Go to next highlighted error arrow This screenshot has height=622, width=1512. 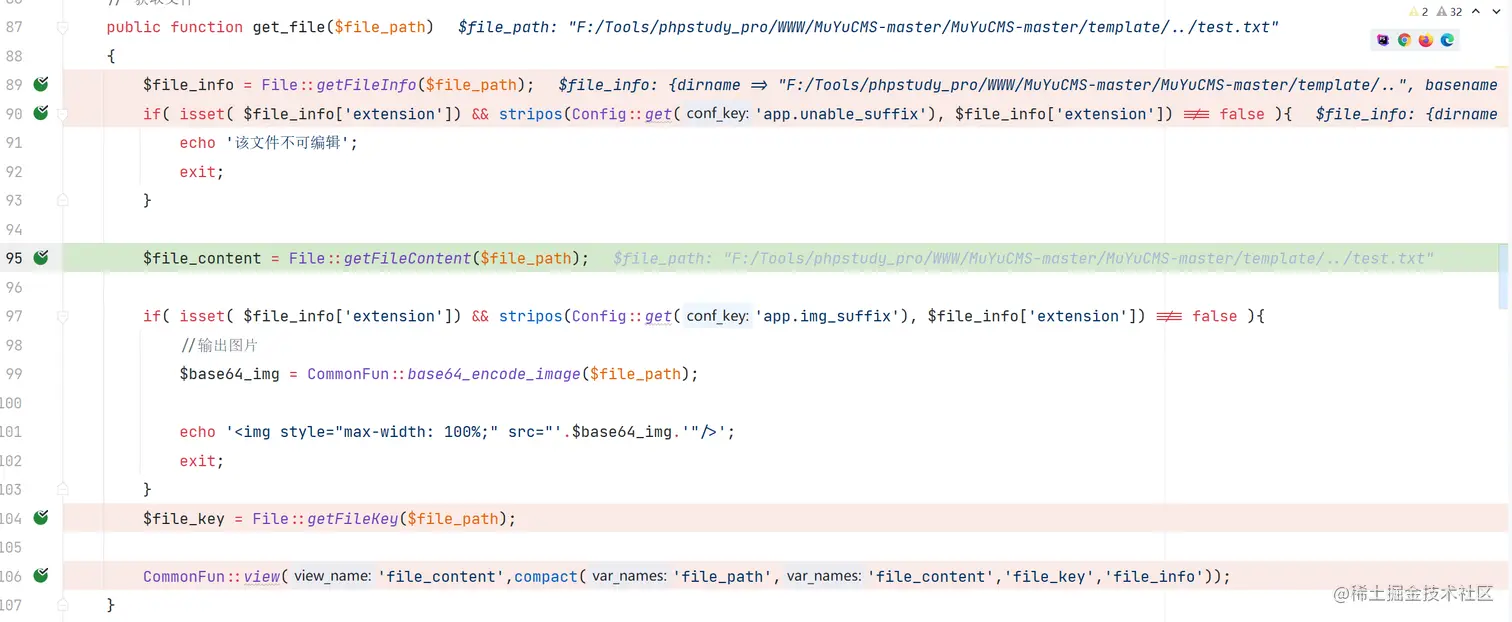pyautogui.click(x=1496, y=12)
